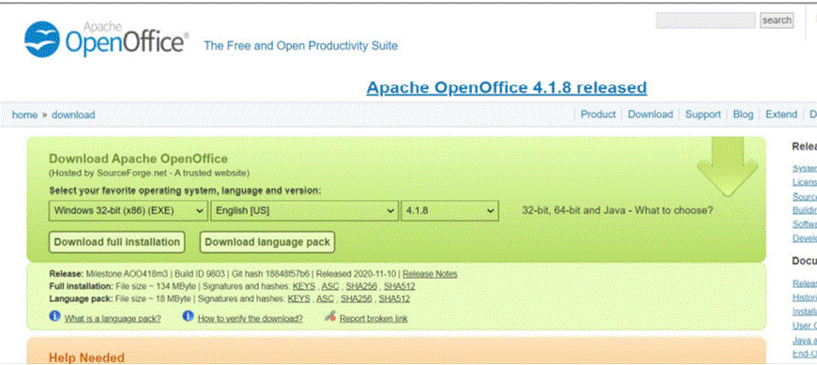Open the language dropdown showing English [US]
Image resolution: width=817 pixels, height=365 pixels.
304,211
